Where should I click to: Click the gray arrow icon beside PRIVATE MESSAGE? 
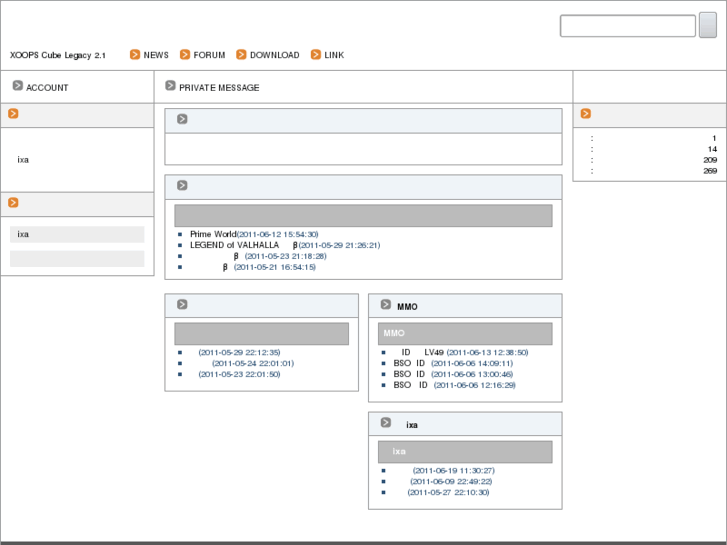(x=170, y=87)
